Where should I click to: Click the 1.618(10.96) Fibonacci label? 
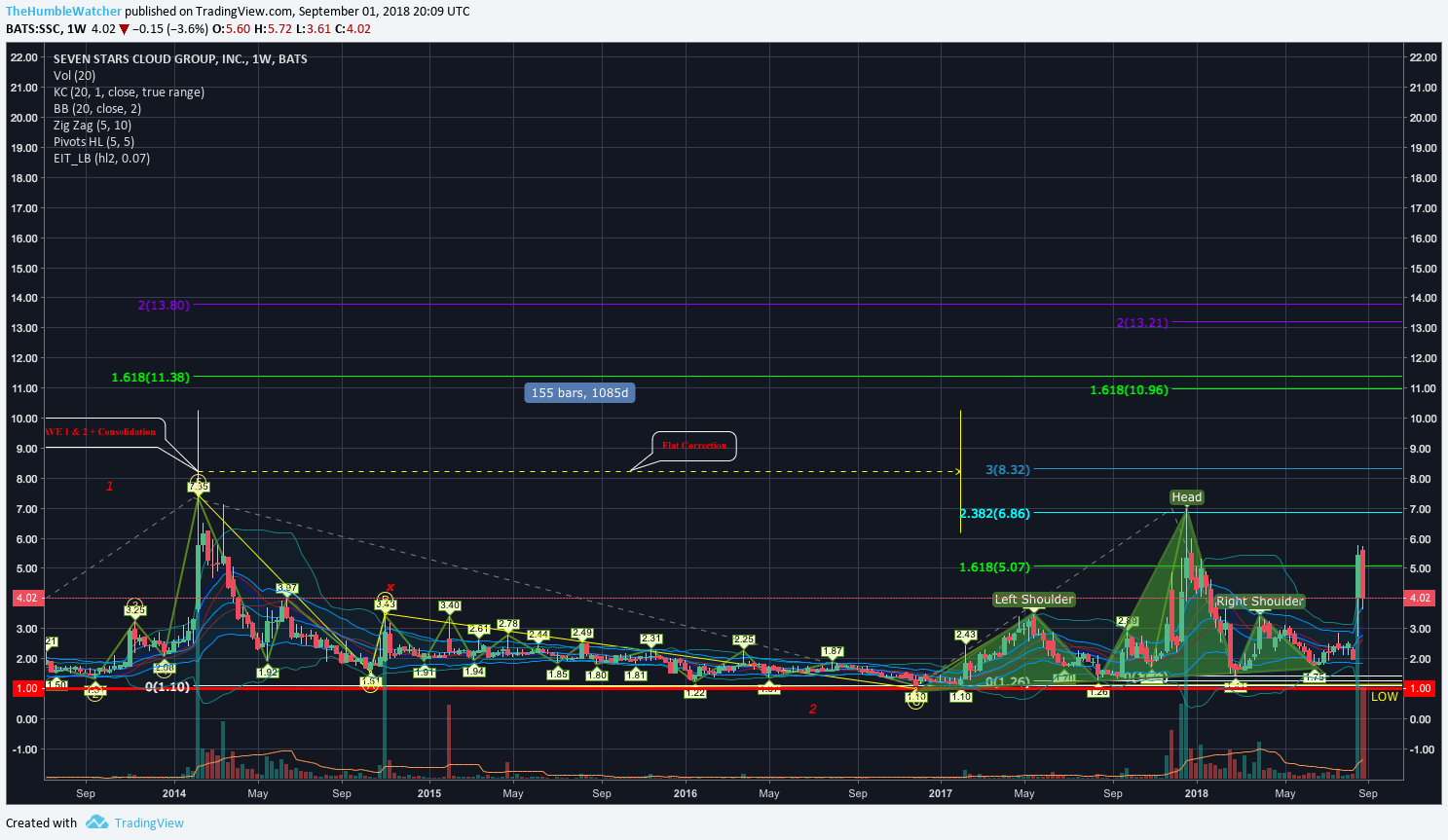click(x=1129, y=389)
